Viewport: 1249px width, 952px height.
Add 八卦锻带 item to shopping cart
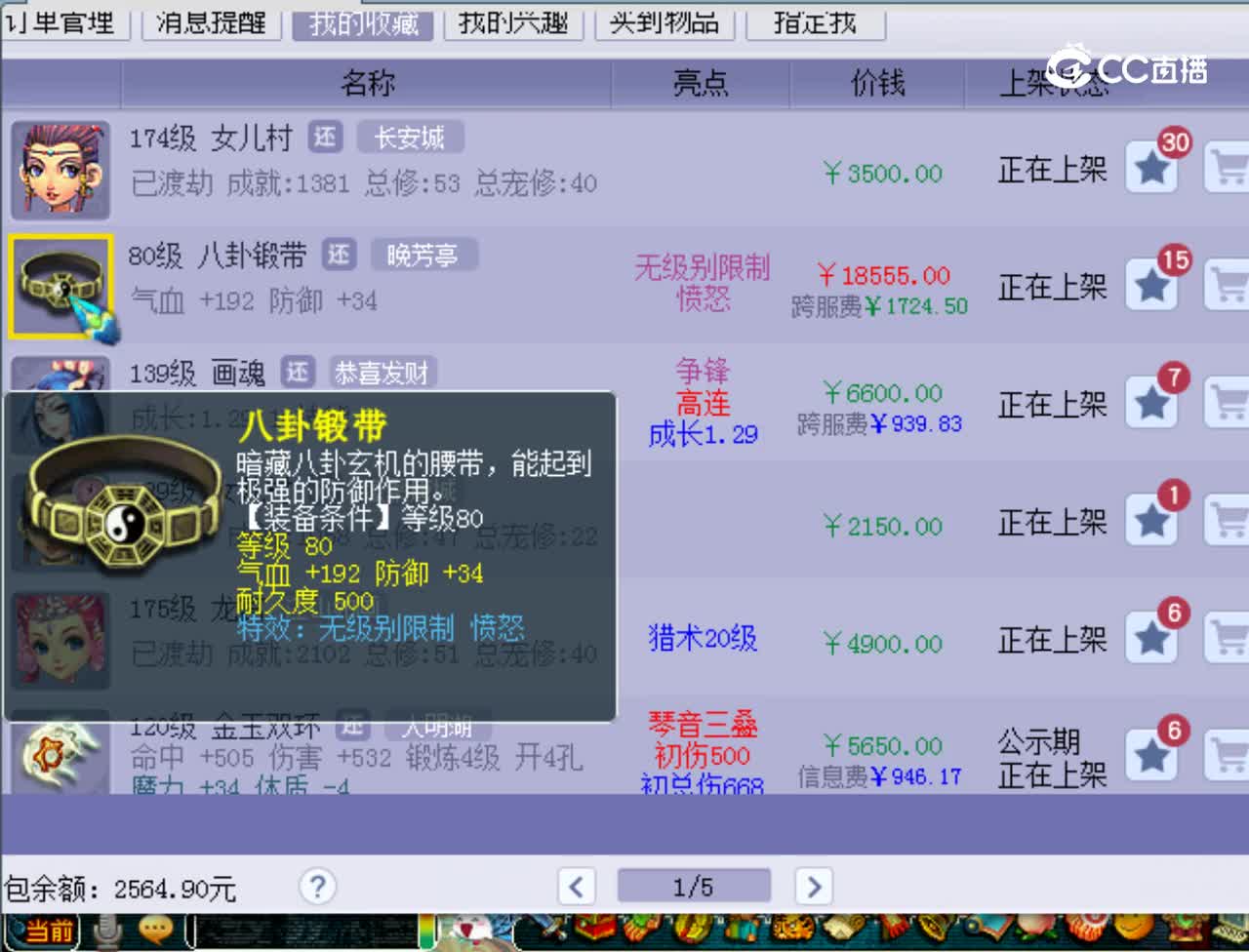(1228, 287)
